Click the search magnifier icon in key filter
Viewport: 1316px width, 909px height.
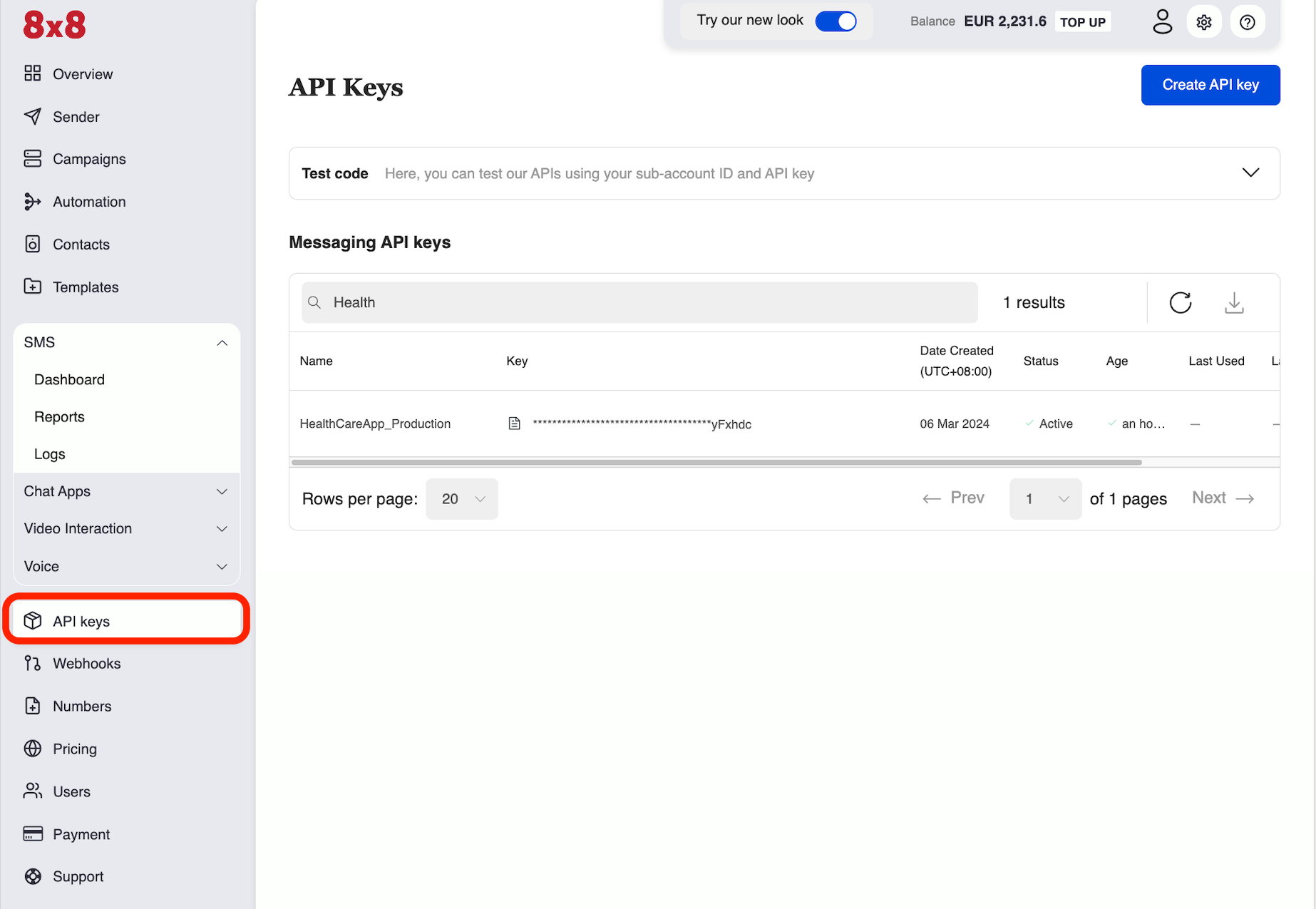coord(314,302)
